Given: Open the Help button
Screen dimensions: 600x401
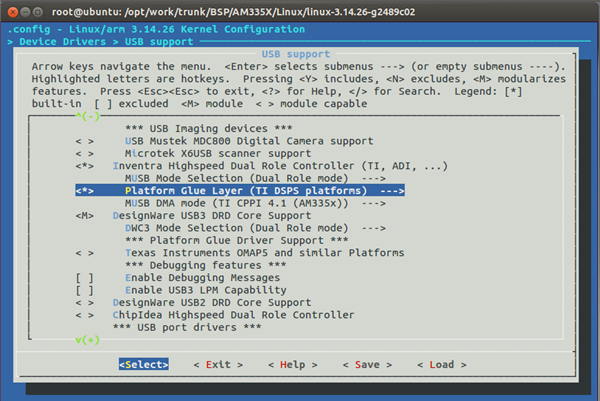Looking at the screenshot, I should tap(293, 365).
